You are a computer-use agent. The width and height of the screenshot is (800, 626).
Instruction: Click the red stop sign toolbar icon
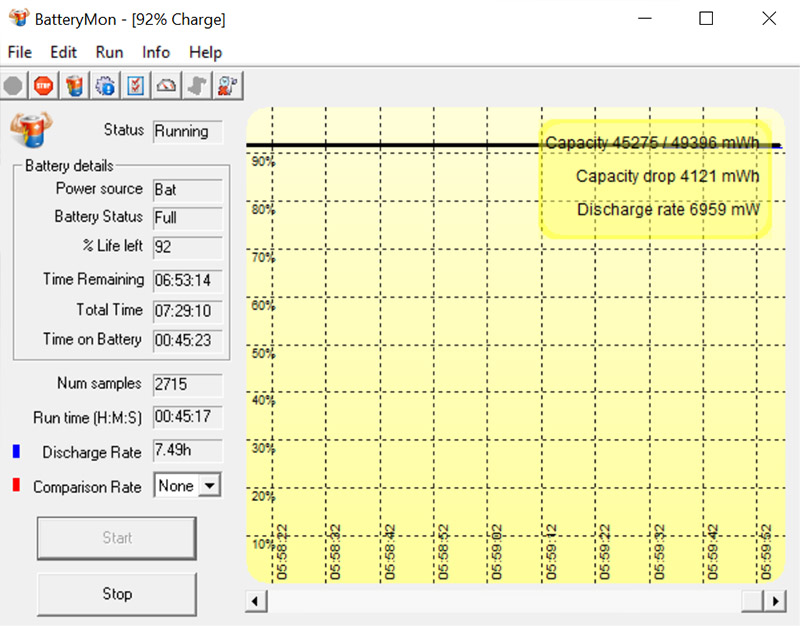click(x=43, y=86)
